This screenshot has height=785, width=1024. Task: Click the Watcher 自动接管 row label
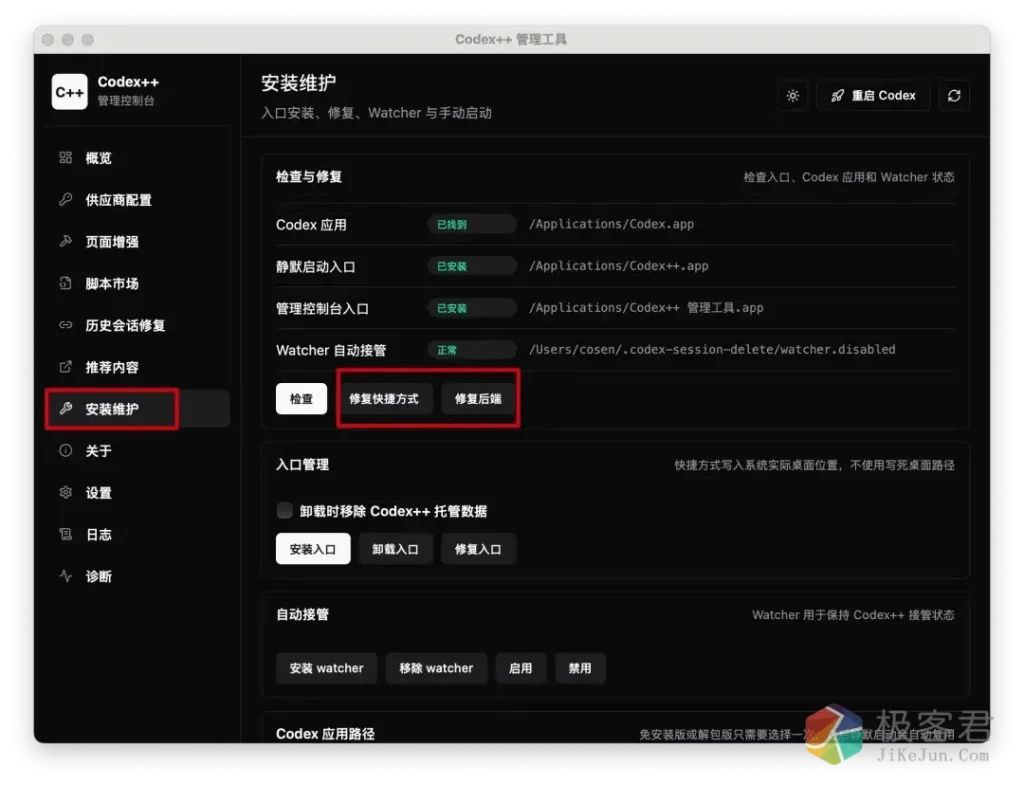[331, 350]
